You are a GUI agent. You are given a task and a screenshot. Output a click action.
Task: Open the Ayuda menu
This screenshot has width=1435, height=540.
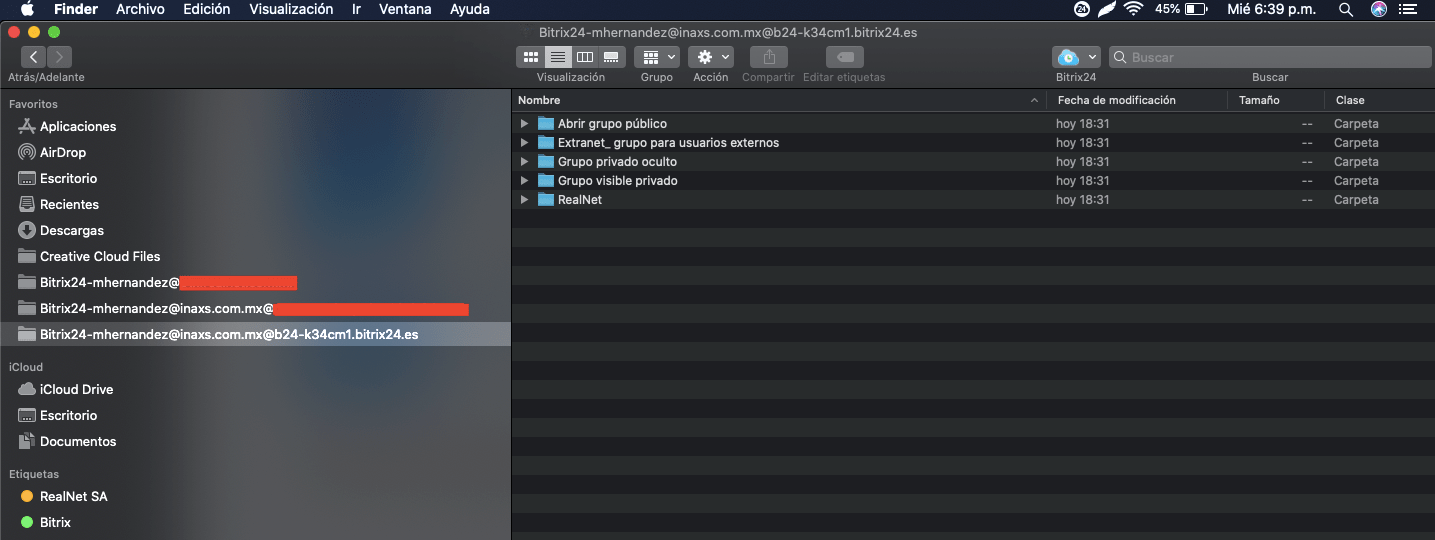[470, 9]
